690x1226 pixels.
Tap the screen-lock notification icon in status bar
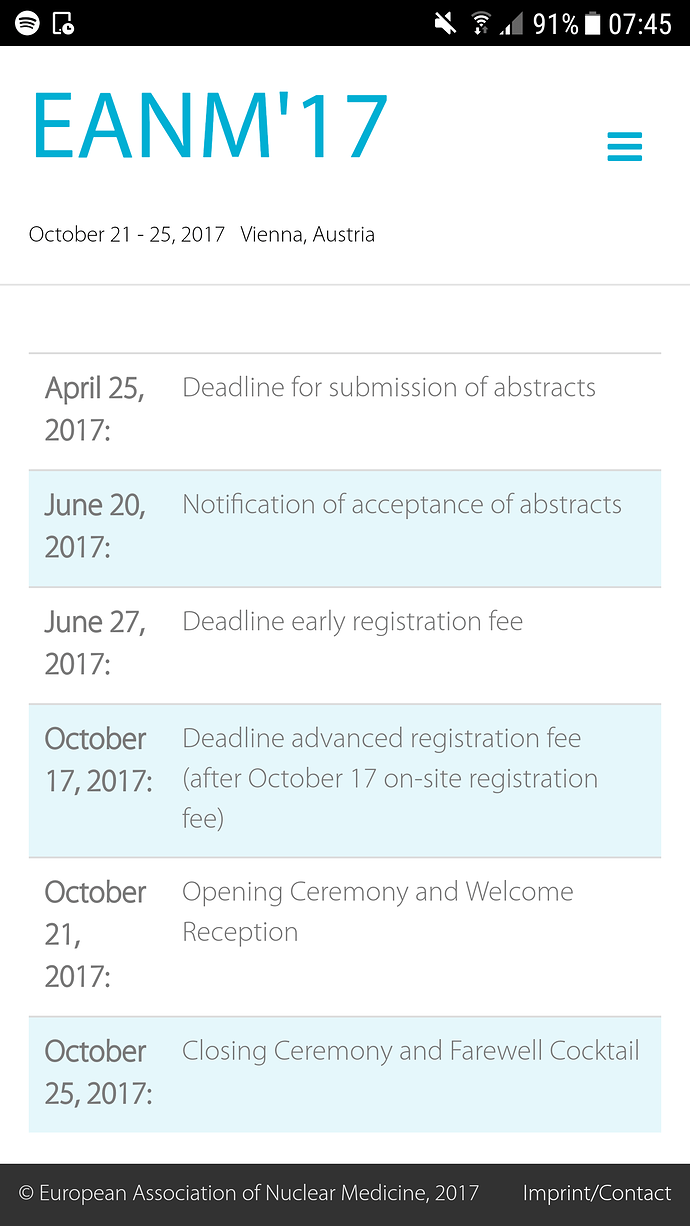click(x=62, y=23)
